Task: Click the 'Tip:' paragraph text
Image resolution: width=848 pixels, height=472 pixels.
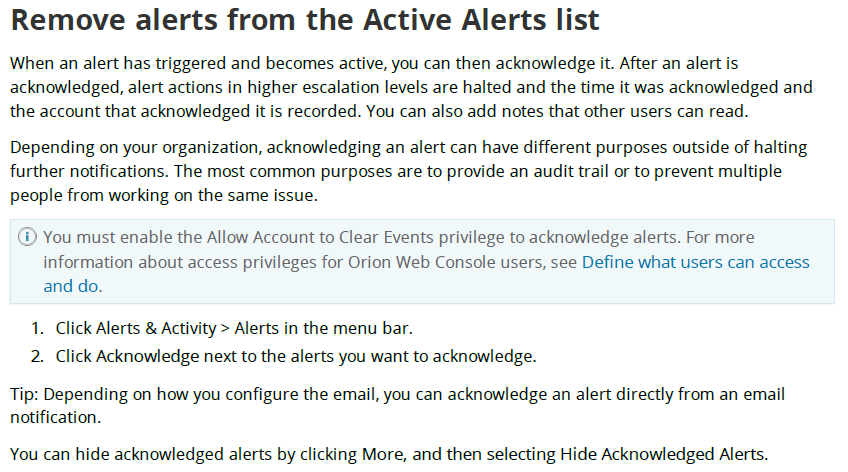Action: tap(398, 405)
